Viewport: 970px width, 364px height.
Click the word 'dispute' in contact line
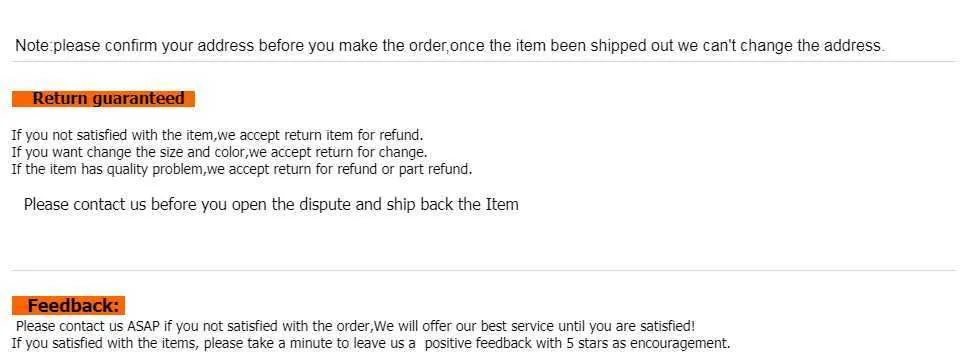coord(326,204)
